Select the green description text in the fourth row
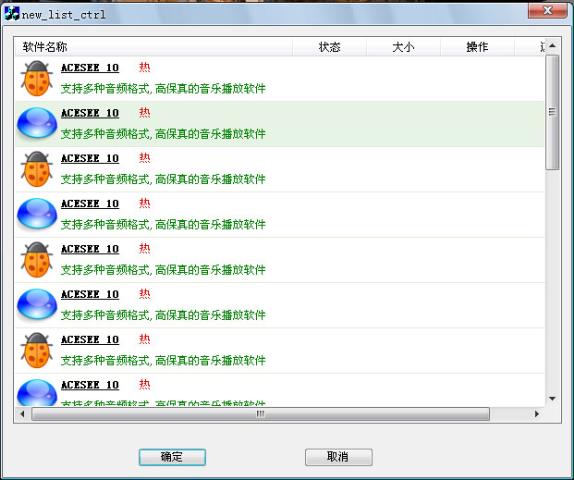Viewport: 574px width, 480px height. [x=163, y=224]
